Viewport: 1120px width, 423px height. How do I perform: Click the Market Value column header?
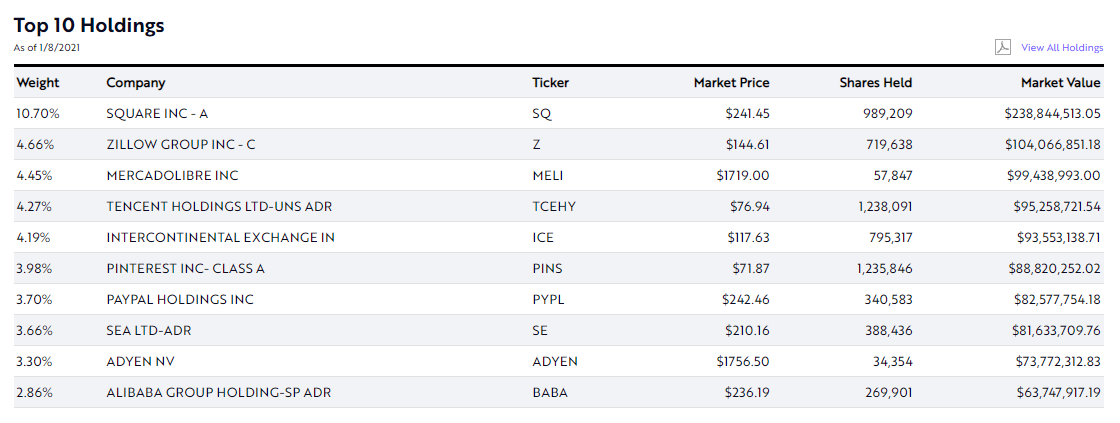[1060, 83]
